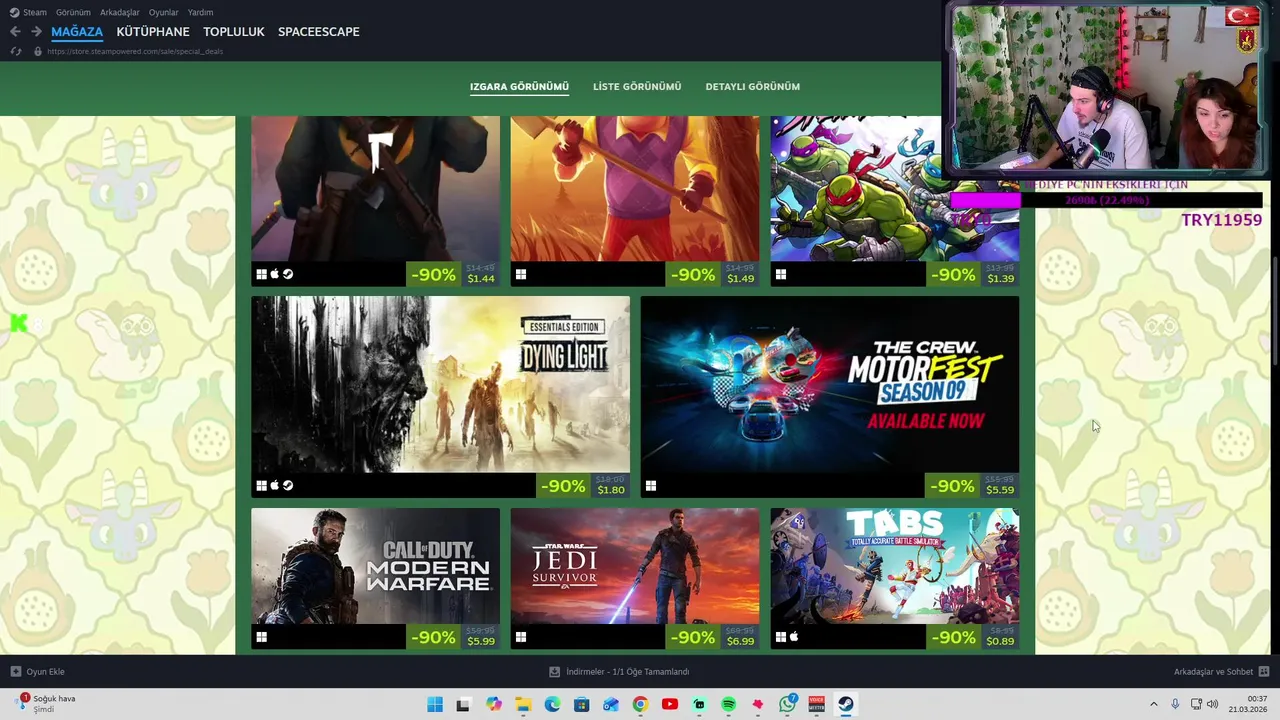Open WhatsApp from the taskbar
This screenshot has width=1280, height=720.
(x=787, y=705)
